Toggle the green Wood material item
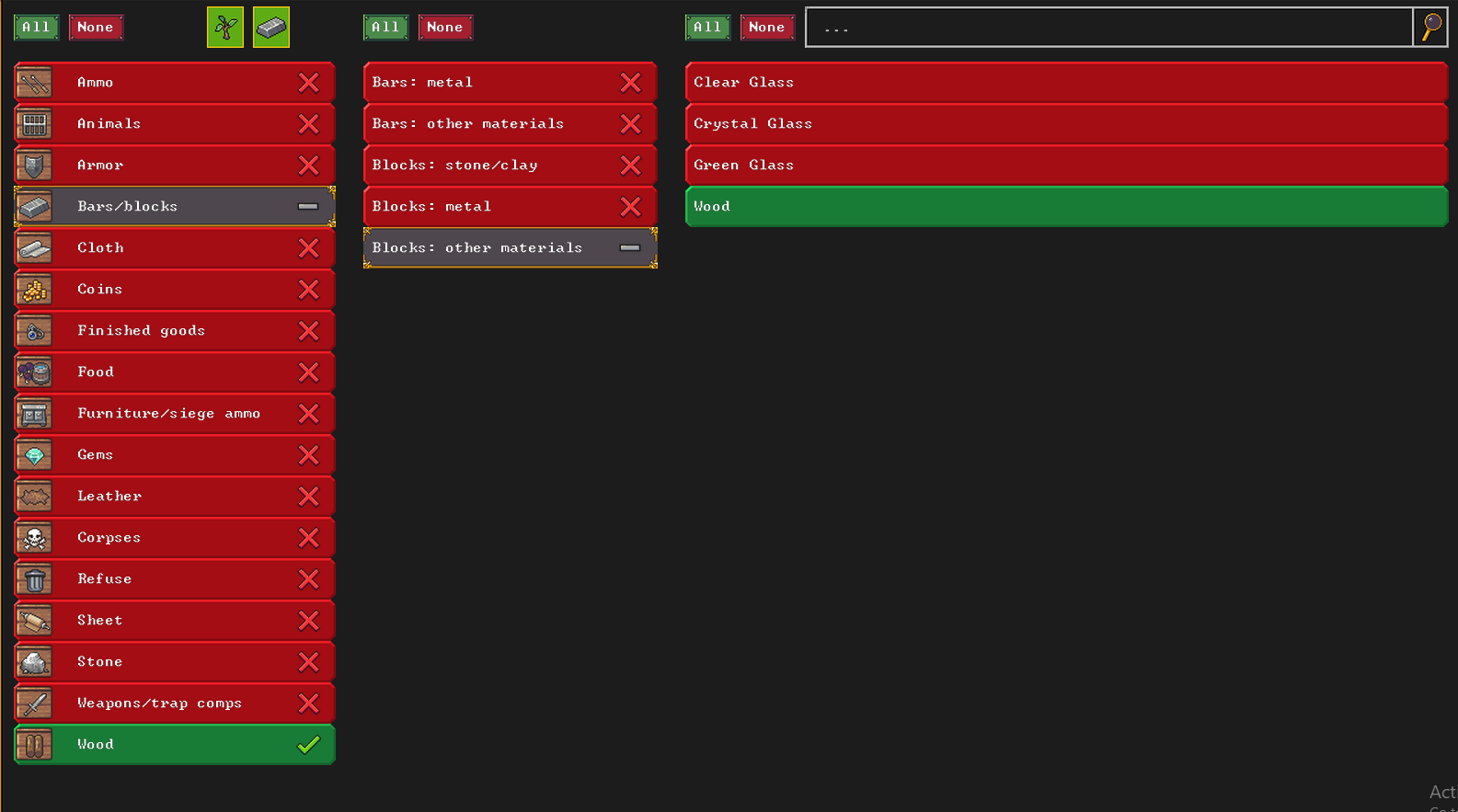Image resolution: width=1458 pixels, height=812 pixels. tap(1067, 207)
